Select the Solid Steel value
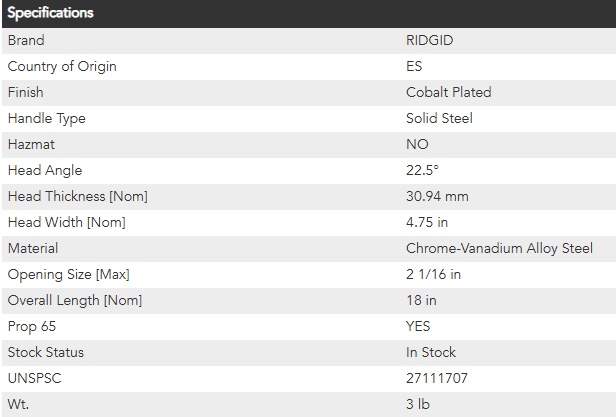This screenshot has width=616, height=417. pos(439,118)
